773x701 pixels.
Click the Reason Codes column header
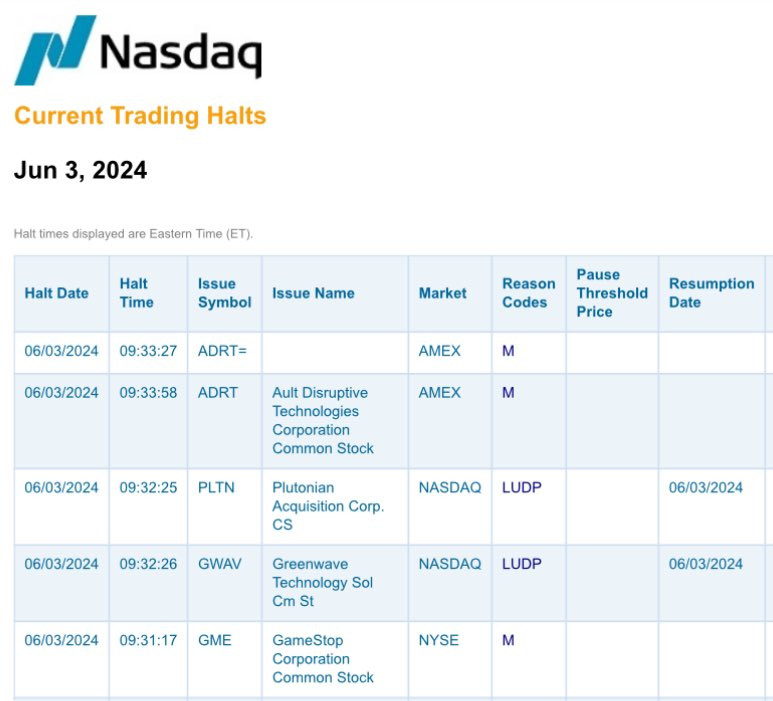tap(529, 293)
